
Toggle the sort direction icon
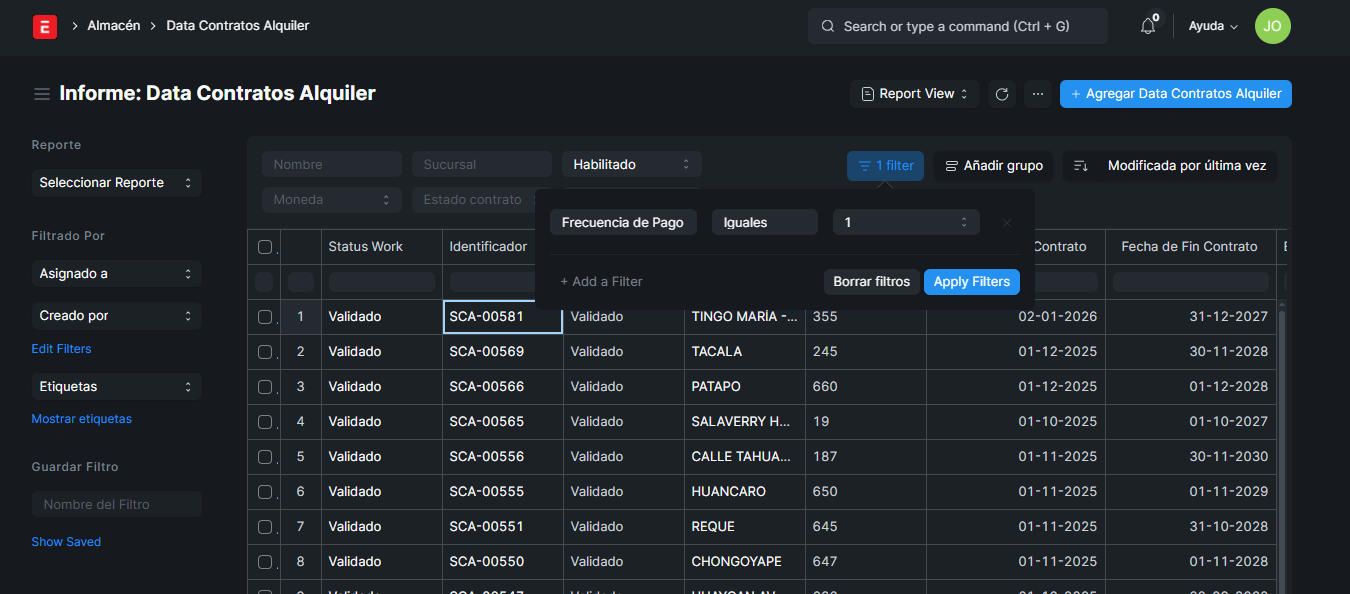1081,166
